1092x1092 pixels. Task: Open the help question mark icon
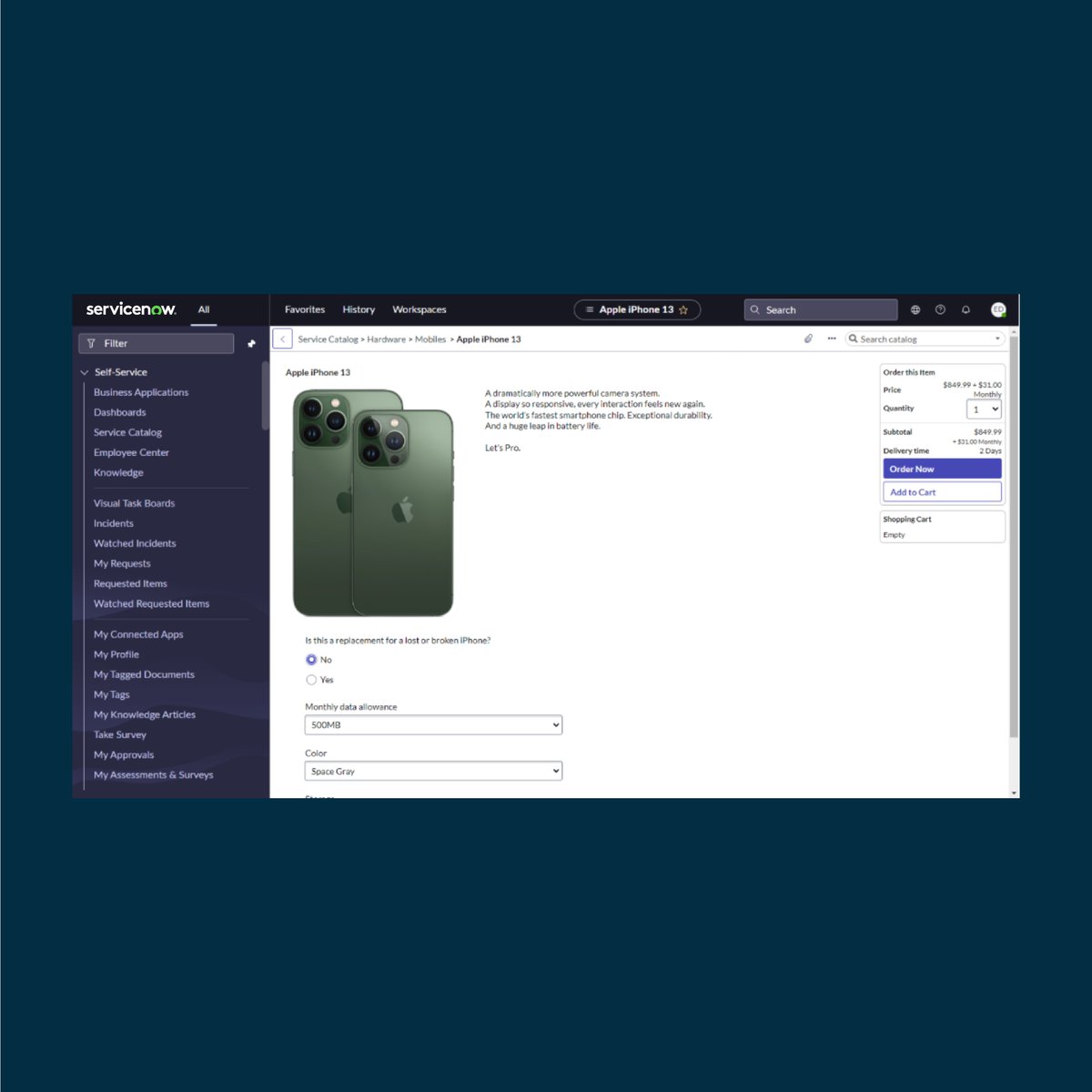click(x=940, y=309)
